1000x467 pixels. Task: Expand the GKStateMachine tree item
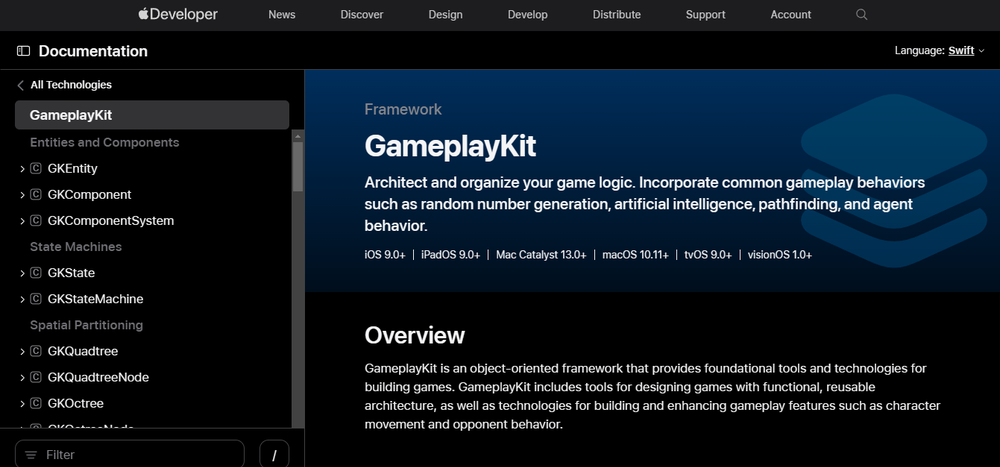tap(22, 299)
